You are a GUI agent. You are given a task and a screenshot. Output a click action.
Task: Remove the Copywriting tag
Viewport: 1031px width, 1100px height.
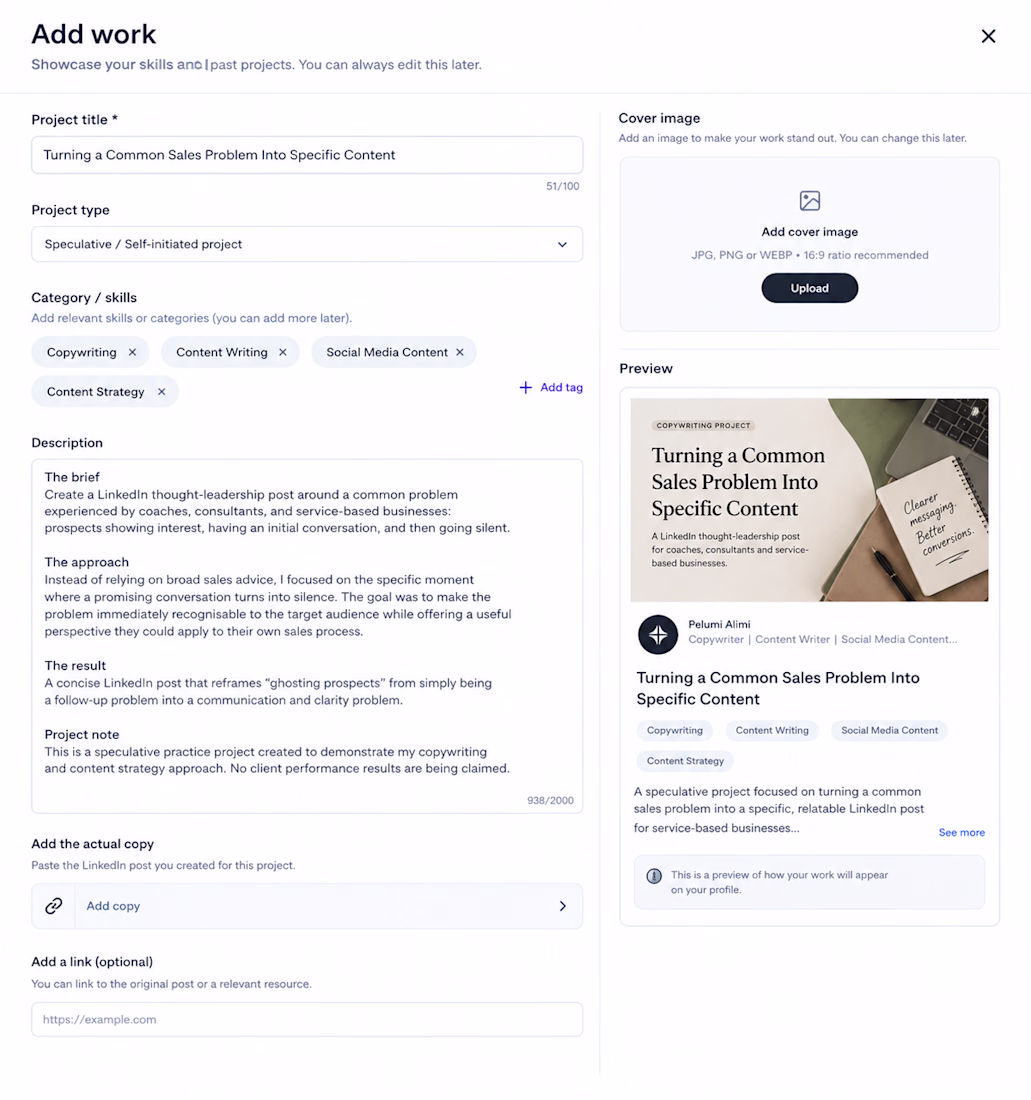pyautogui.click(x=133, y=352)
